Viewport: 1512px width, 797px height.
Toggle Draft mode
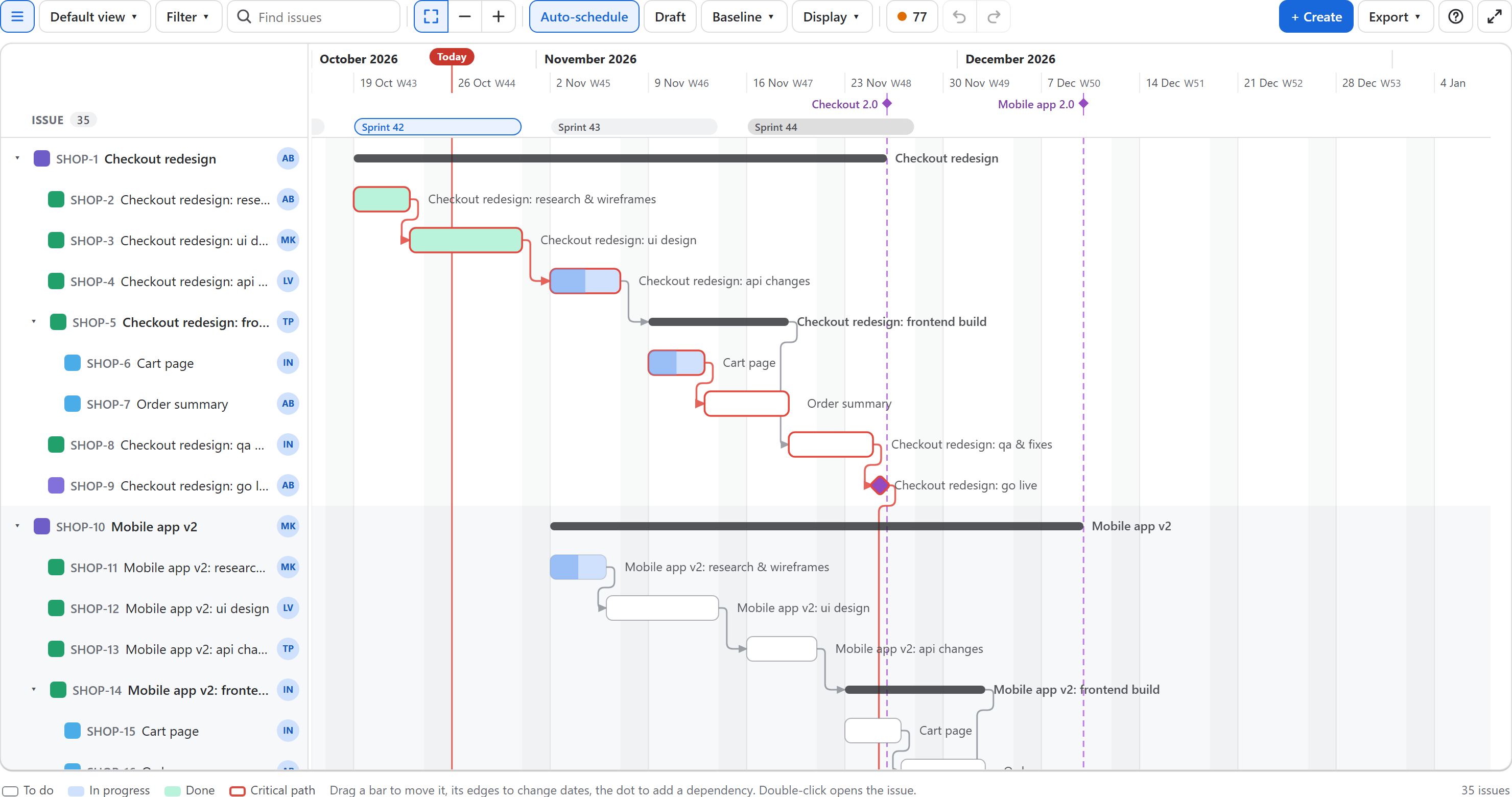point(670,16)
